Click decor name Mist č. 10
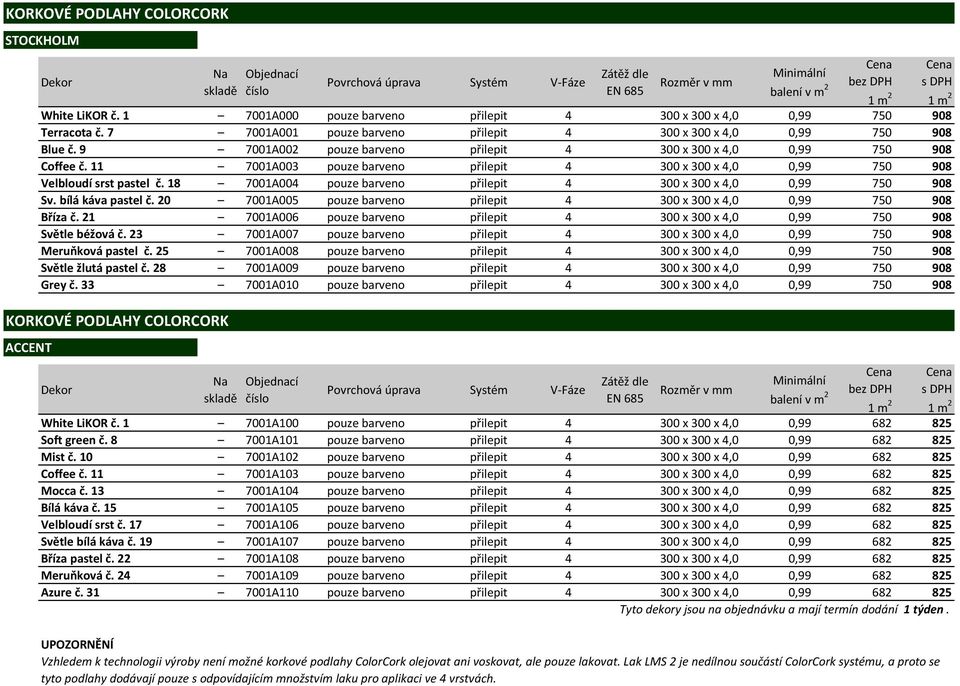Image resolution: width=960 pixels, height=686 pixels. pos(67,457)
